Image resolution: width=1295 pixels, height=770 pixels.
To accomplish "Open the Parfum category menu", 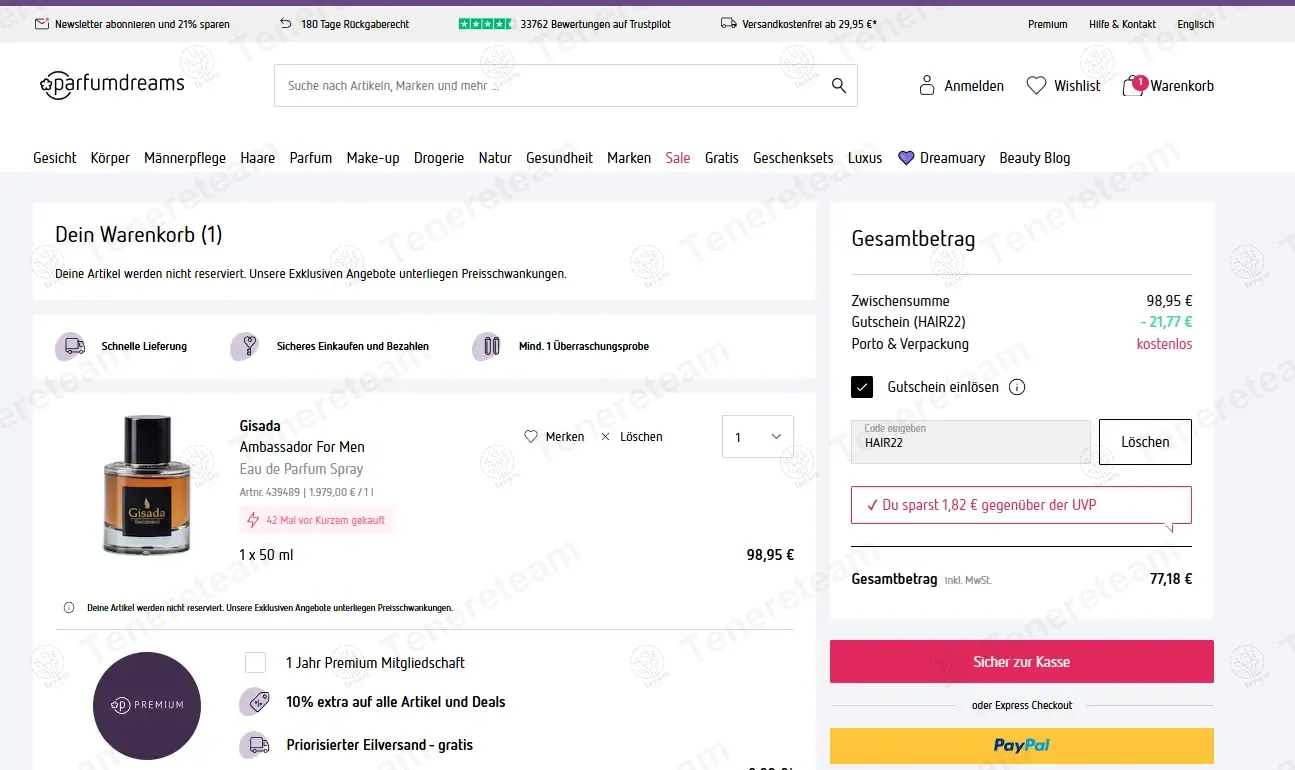I will coord(310,158).
